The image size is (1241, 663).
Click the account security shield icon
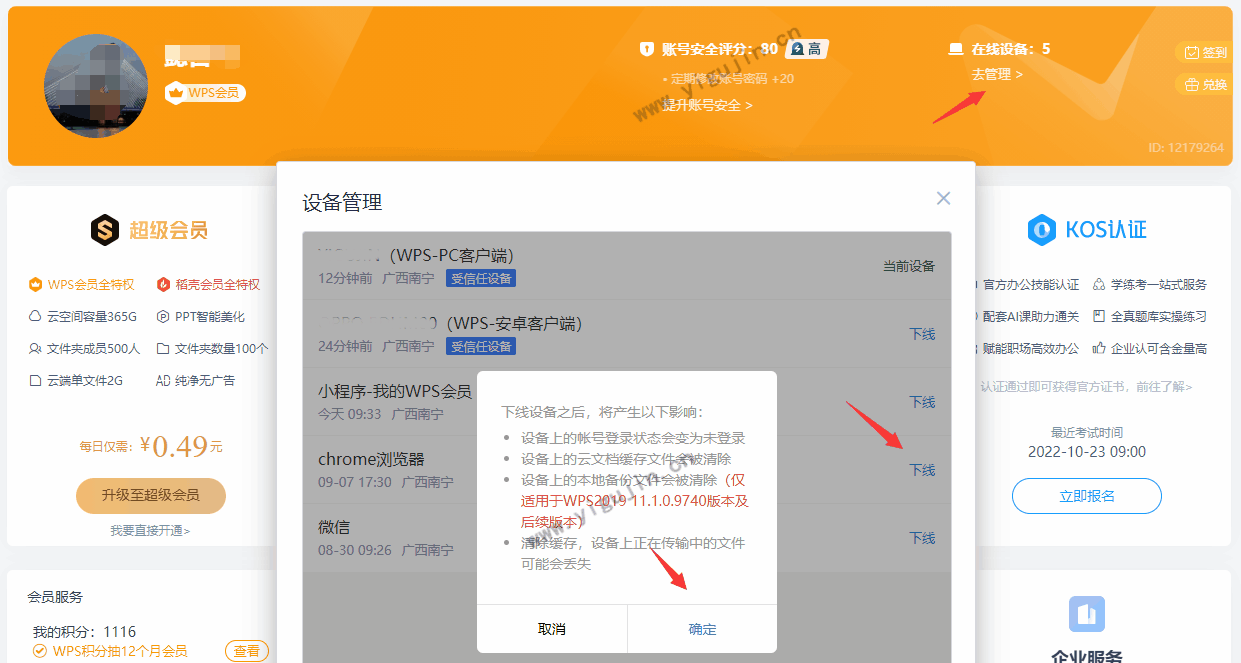point(647,49)
